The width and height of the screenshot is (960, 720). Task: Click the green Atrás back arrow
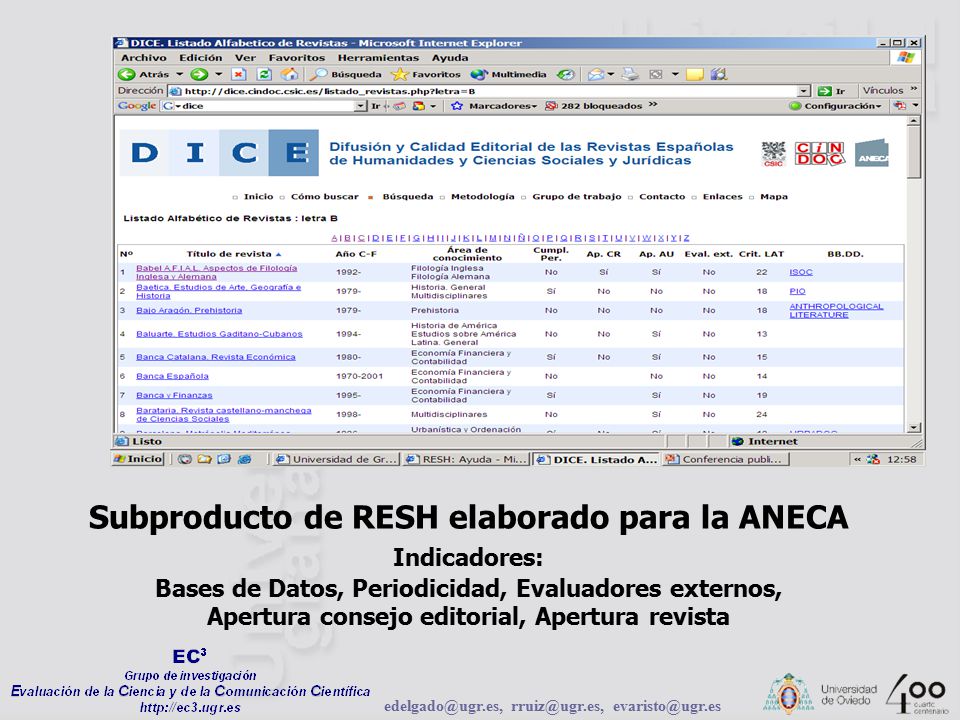click(127, 75)
